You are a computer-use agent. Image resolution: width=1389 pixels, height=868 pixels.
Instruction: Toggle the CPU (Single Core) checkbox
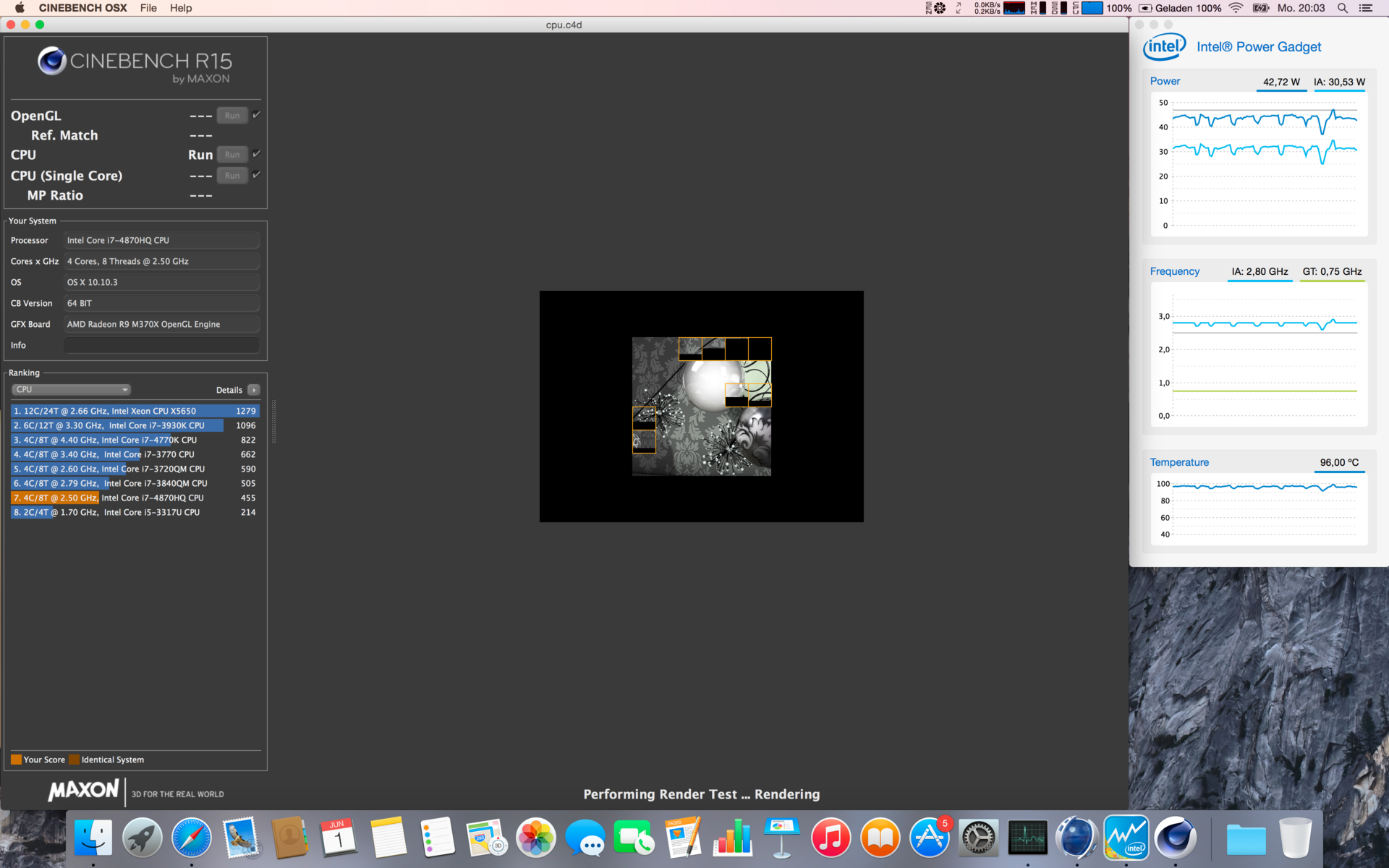256,175
